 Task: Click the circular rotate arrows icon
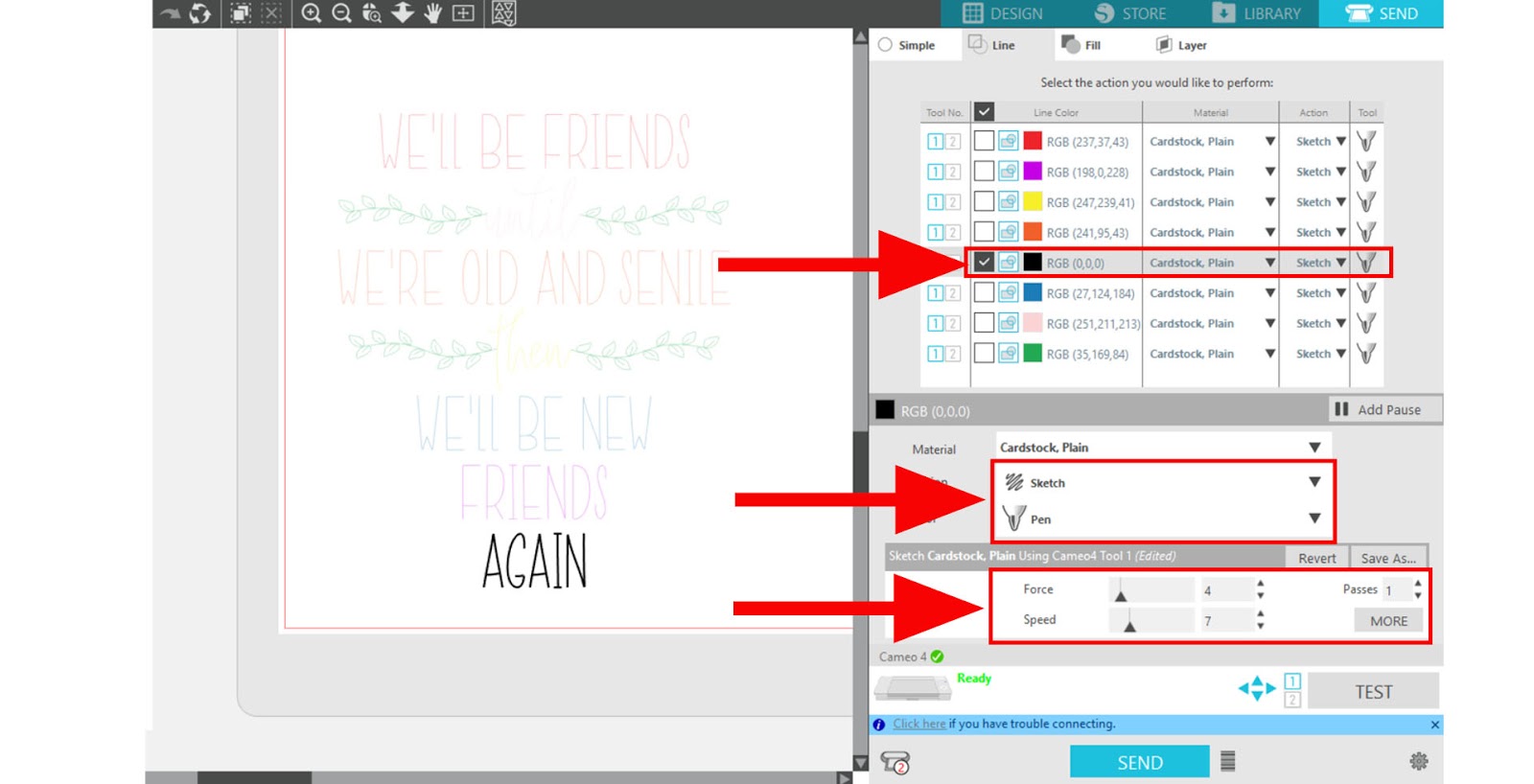tap(199, 13)
